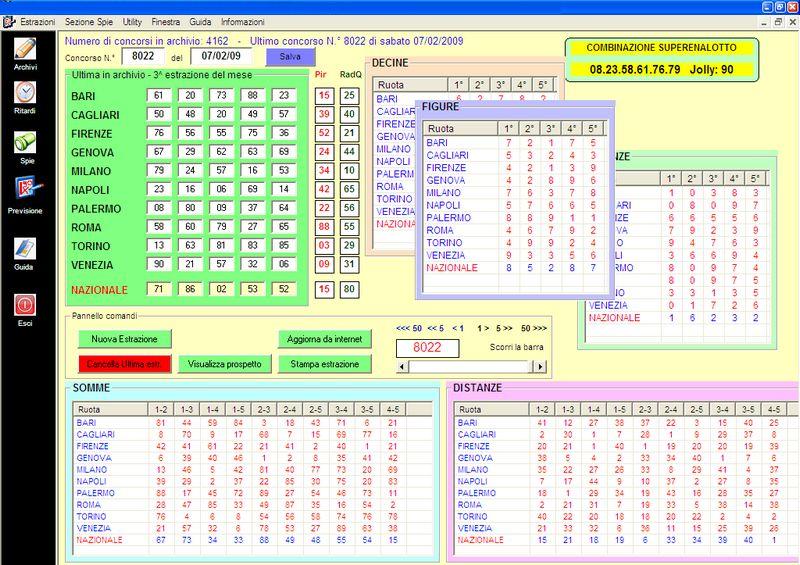Click BARI first extracted number 61

pos(159,95)
